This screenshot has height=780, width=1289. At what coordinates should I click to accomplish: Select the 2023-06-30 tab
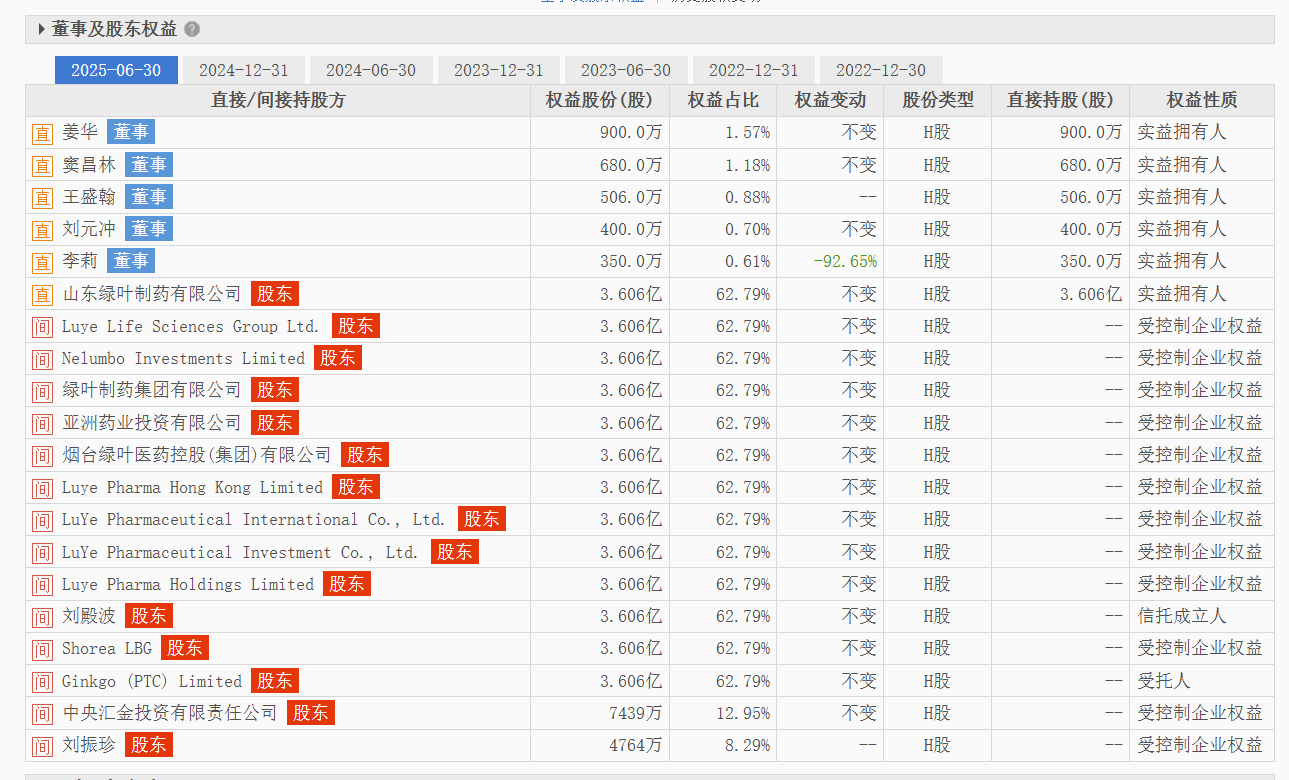[x=626, y=70]
